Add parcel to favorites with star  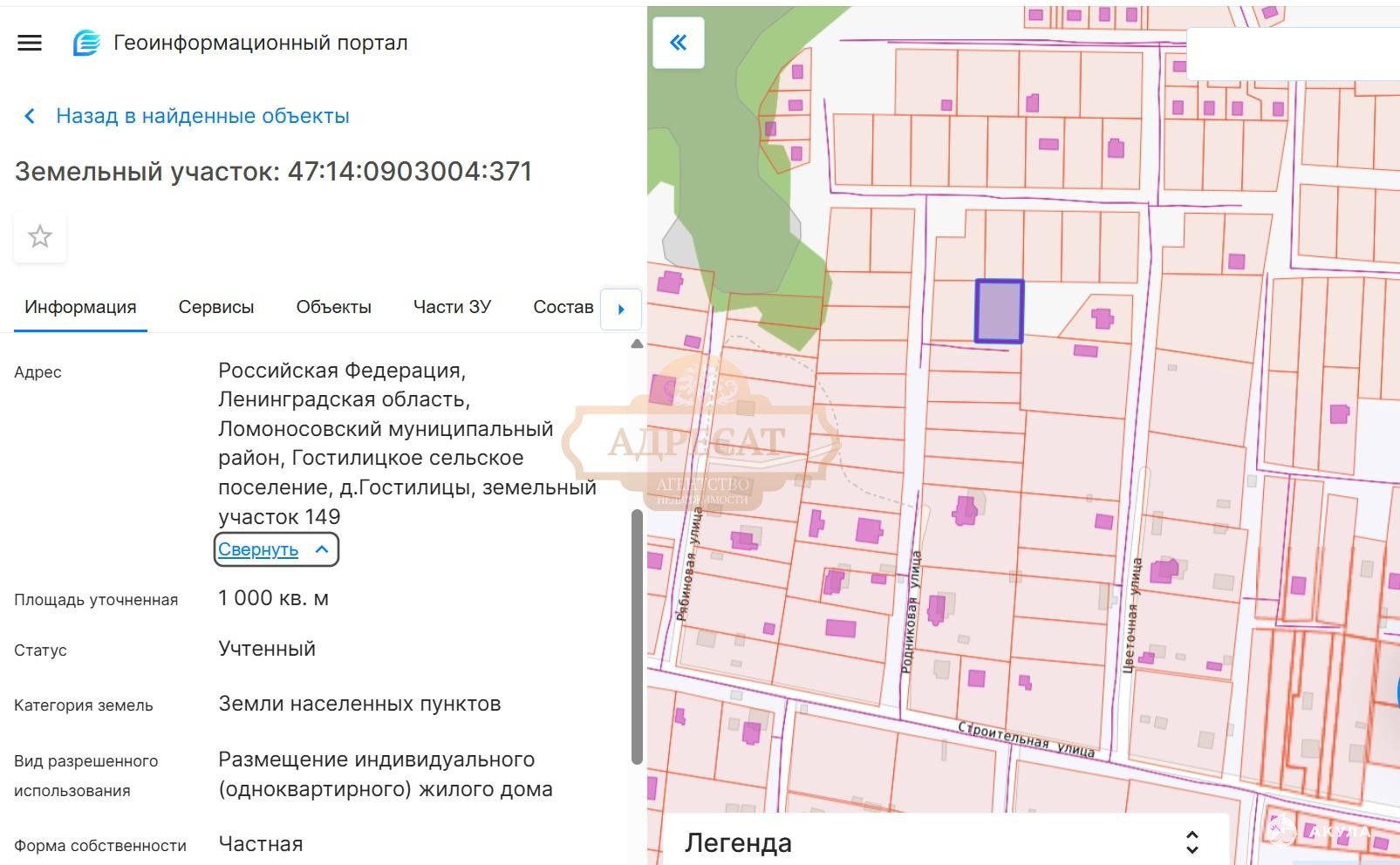click(40, 236)
